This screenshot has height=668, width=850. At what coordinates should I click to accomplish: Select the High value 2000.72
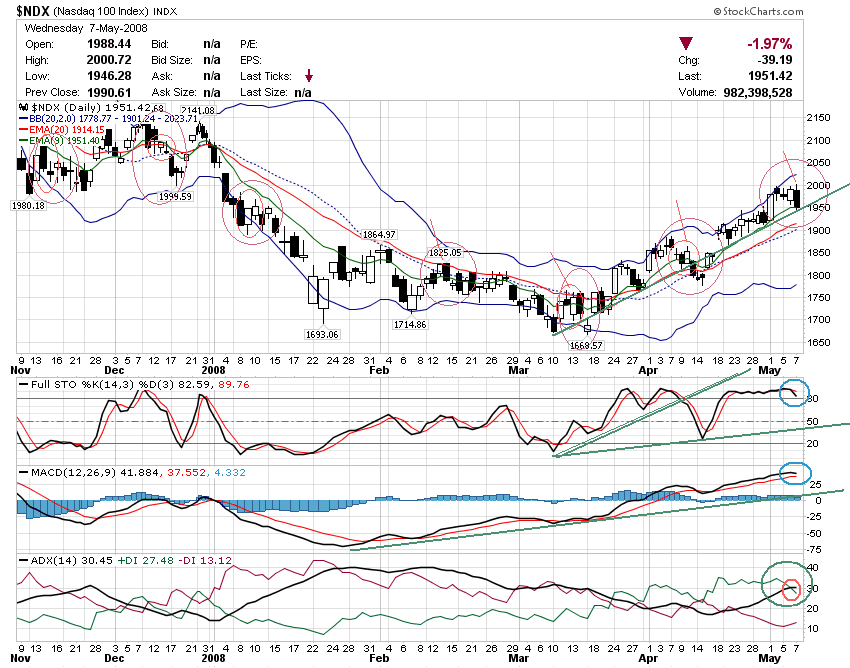click(x=109, y=60)
